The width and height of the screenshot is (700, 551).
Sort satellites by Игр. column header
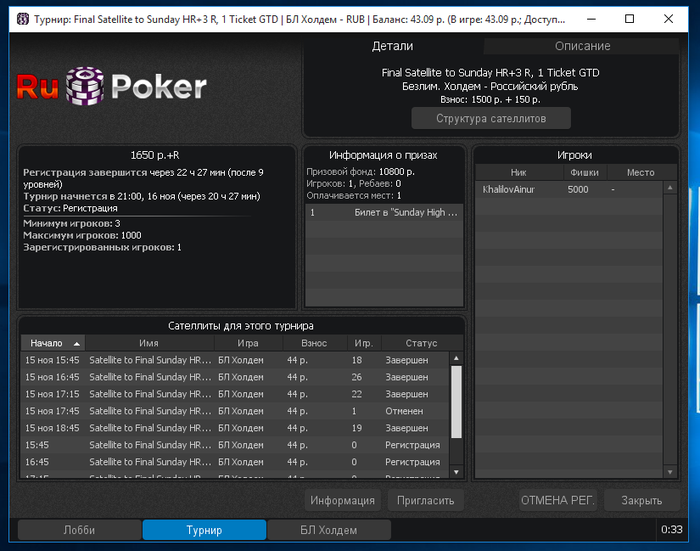point(364,343)
